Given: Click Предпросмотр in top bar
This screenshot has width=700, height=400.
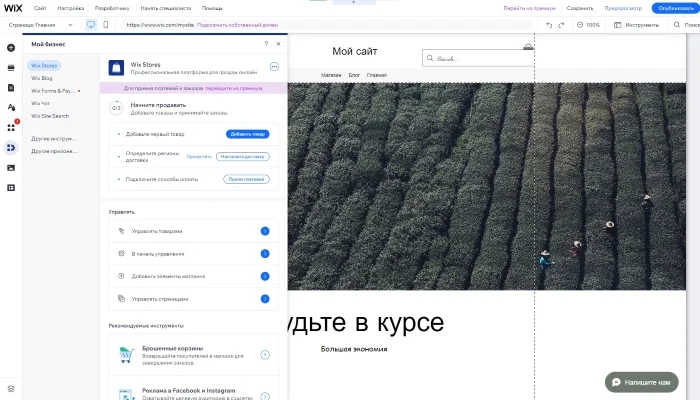Looking at the screenshot, I should click(623, 8).
